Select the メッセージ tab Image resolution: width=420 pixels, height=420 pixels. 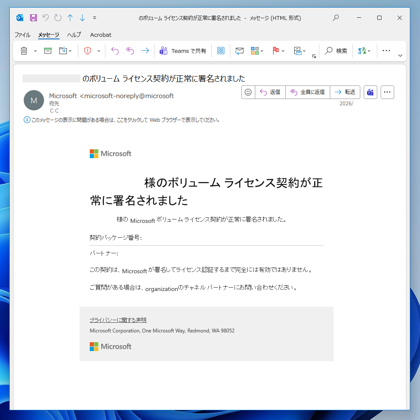49,35
